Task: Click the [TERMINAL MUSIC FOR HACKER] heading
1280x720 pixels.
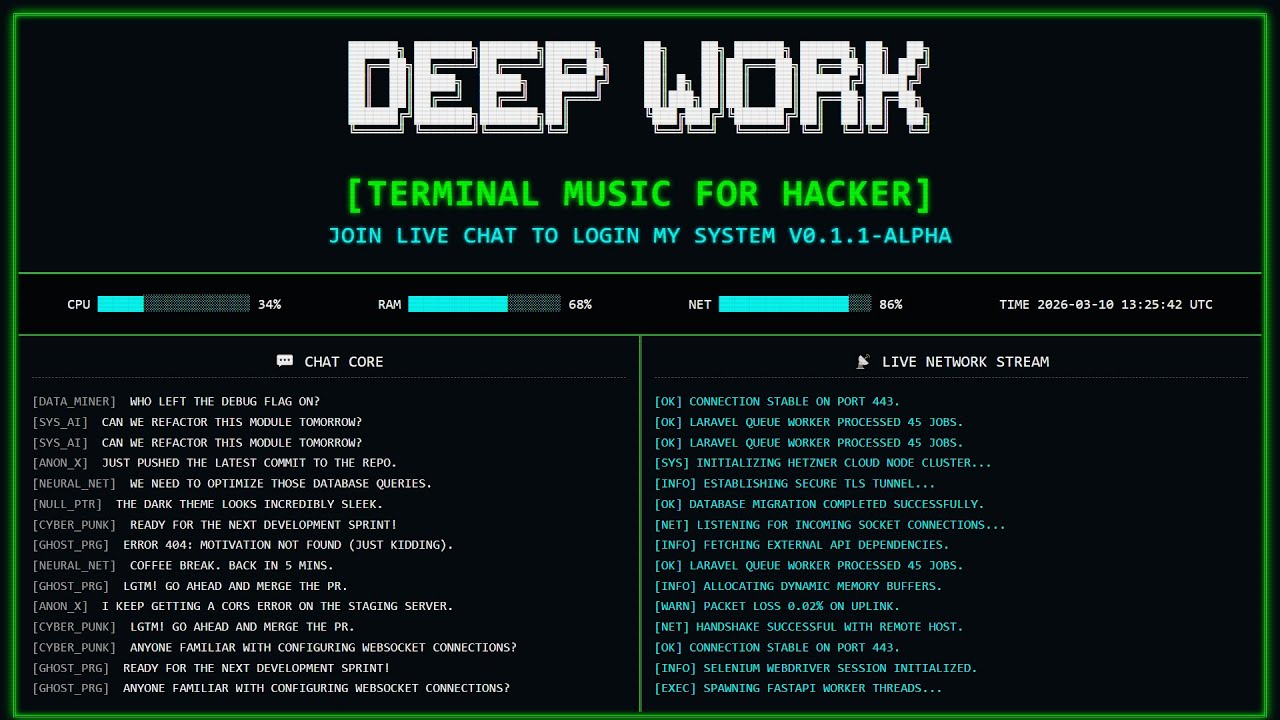Action: pos(640,194)
